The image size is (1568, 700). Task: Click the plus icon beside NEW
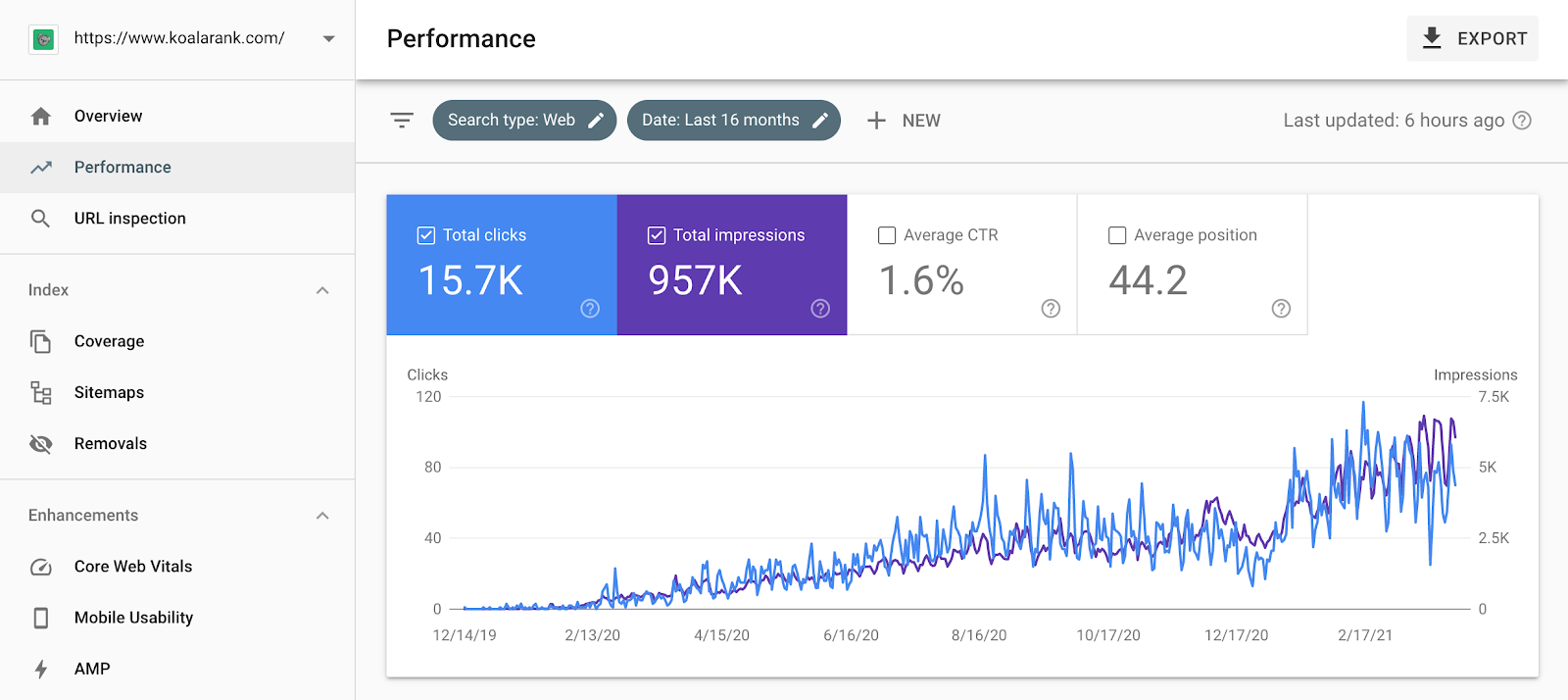(x=876, y=121)
